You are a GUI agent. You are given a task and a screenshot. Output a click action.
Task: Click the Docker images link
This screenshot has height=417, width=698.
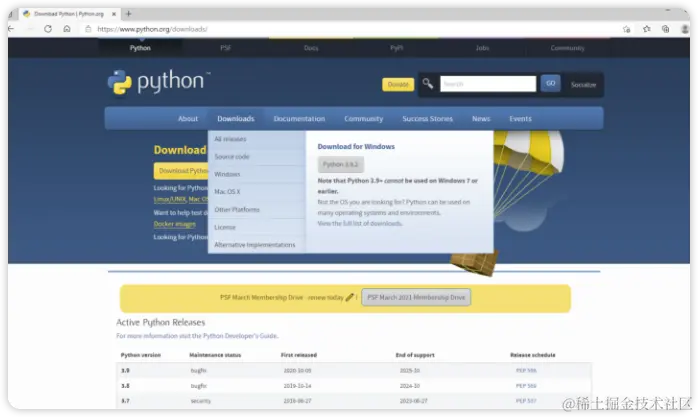(x=174, y=224)
